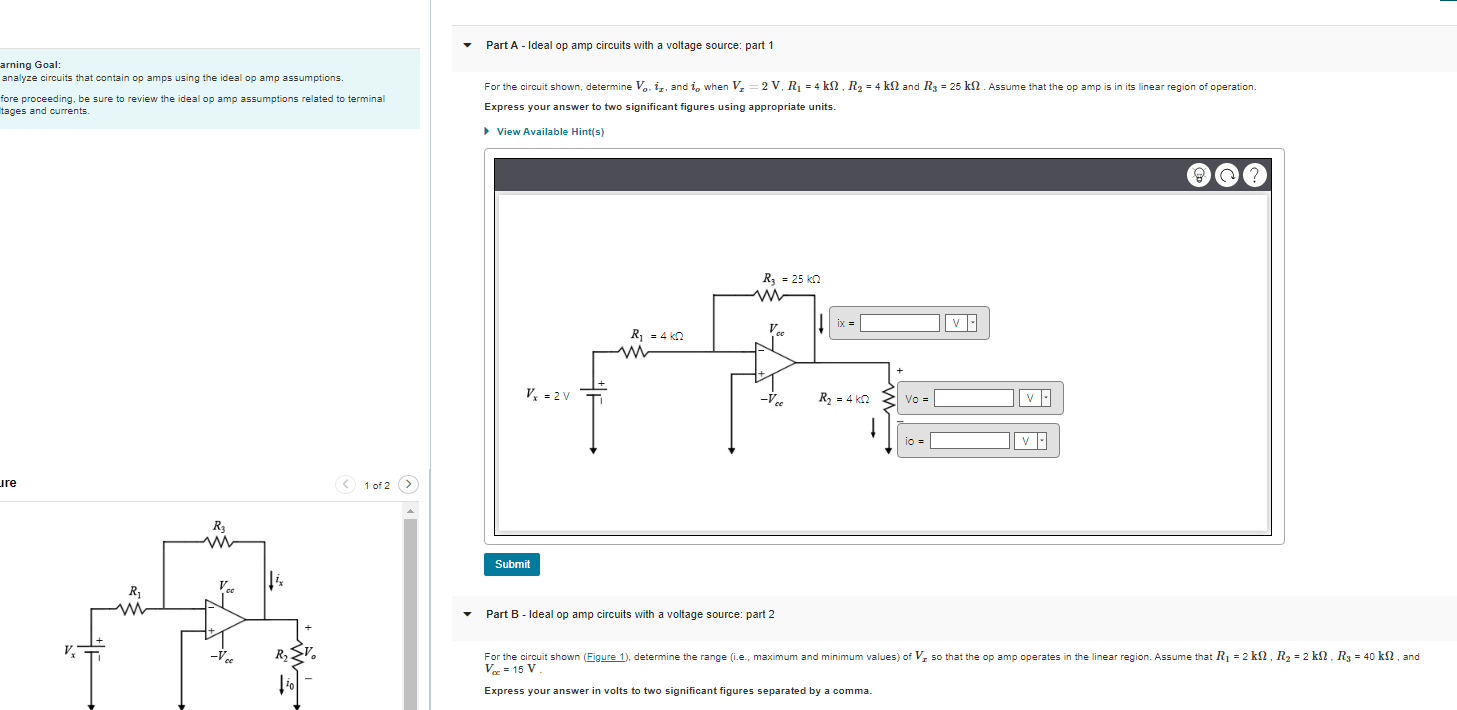The width and height of the screenshot is (1457, 710).
Task: Click the left arrow beside '1 of 2'
Action: click(x=344, y=483)
